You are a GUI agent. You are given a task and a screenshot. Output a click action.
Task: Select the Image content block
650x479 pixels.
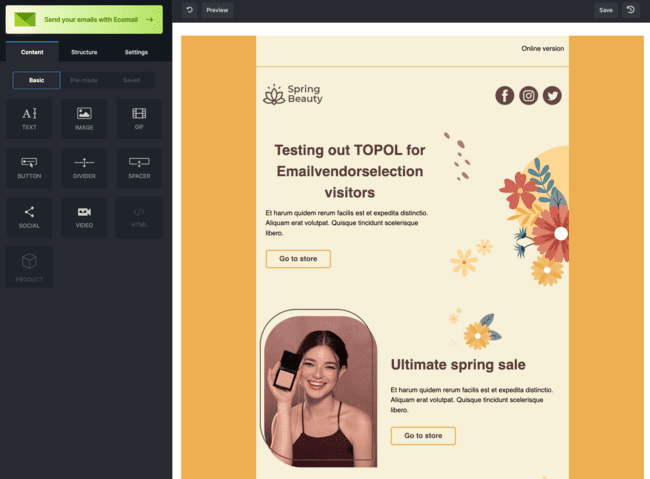click(x=84, y=119)
